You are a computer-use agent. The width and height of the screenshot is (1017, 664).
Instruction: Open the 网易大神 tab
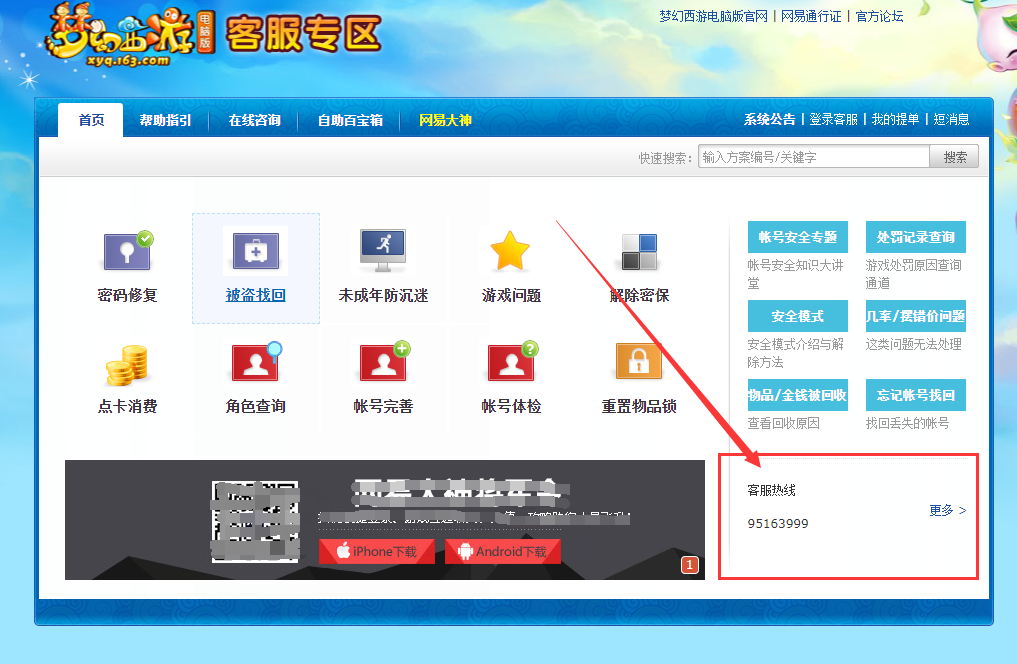(445, 120)
